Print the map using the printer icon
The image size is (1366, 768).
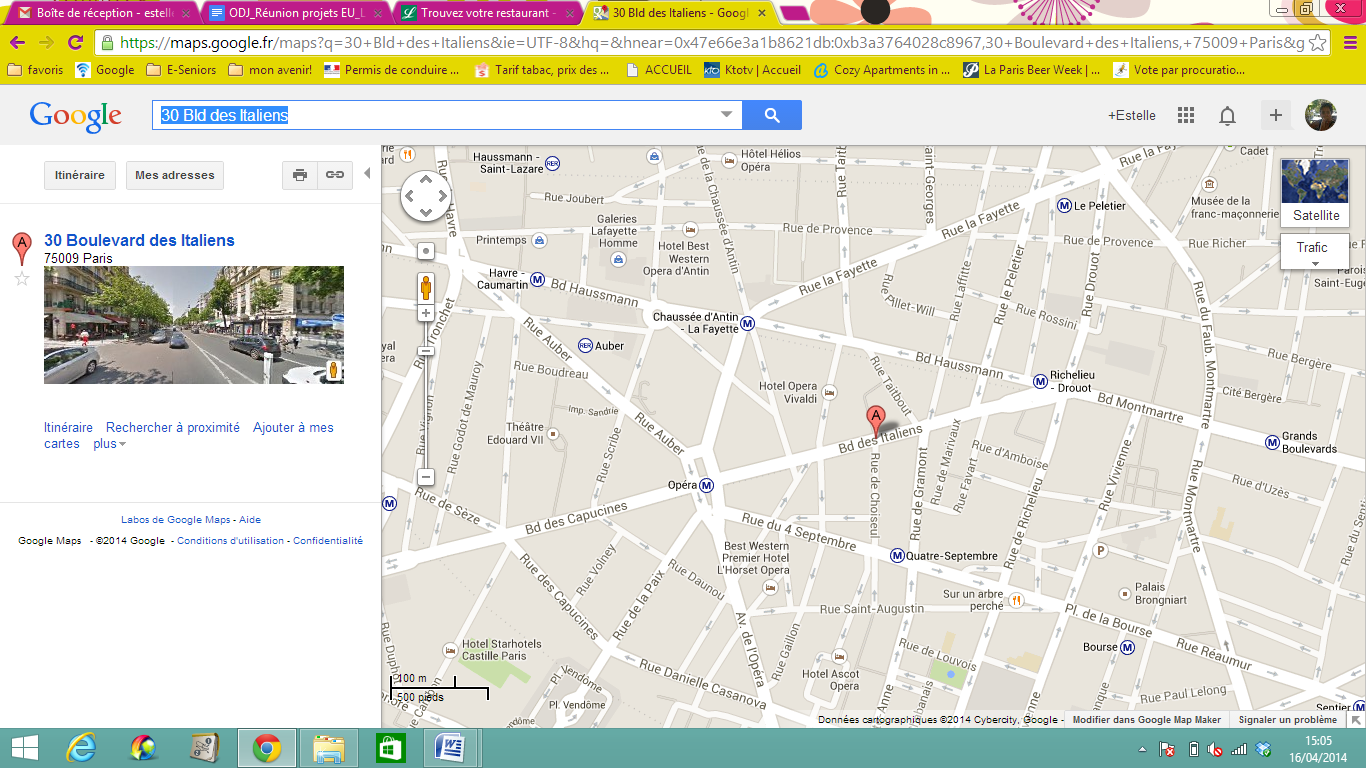coord(300,175)
